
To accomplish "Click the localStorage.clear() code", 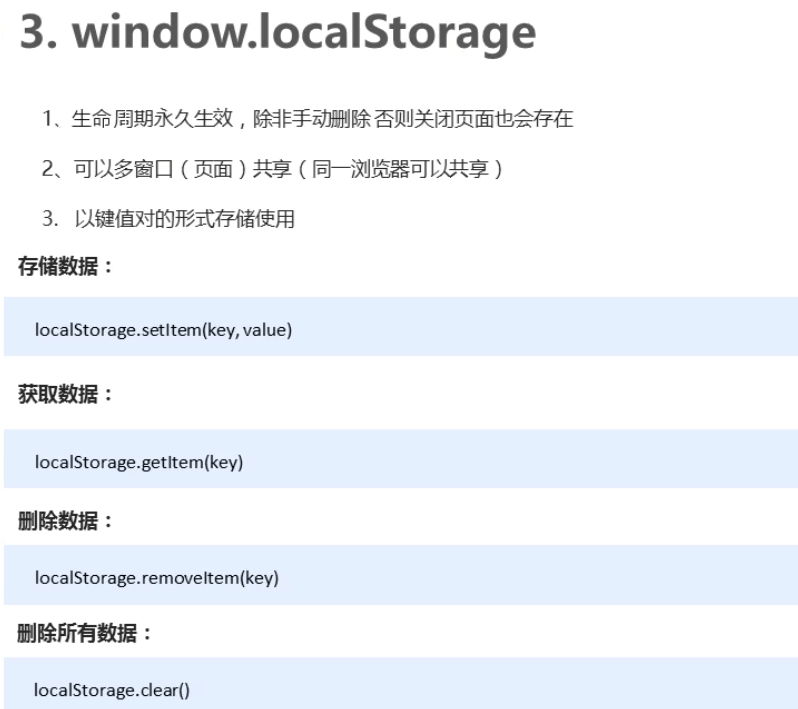I will click(112, 690).
